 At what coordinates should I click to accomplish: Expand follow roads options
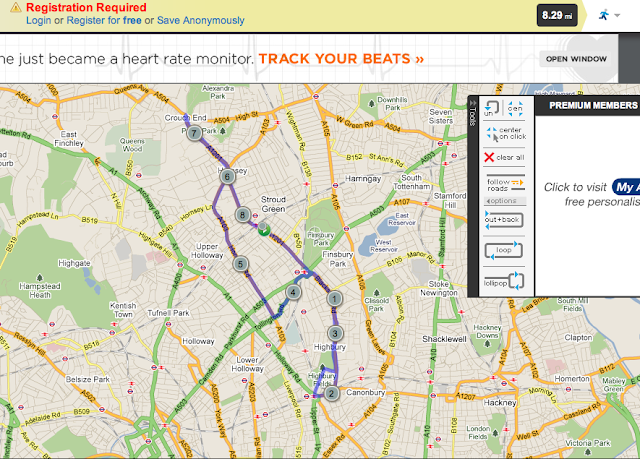point(505,201)
